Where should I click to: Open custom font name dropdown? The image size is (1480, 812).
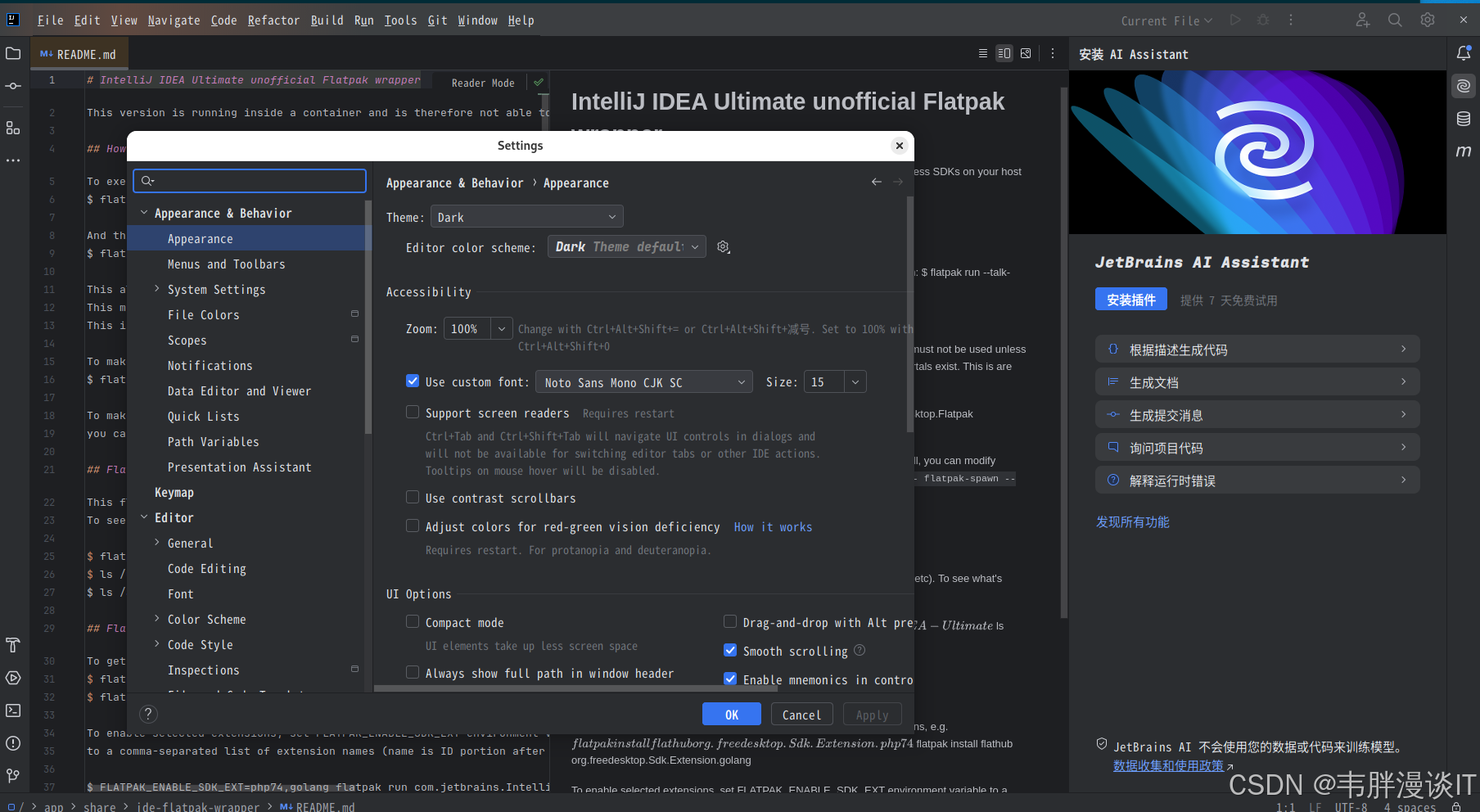pyautogui.click(x=643, y=382)
